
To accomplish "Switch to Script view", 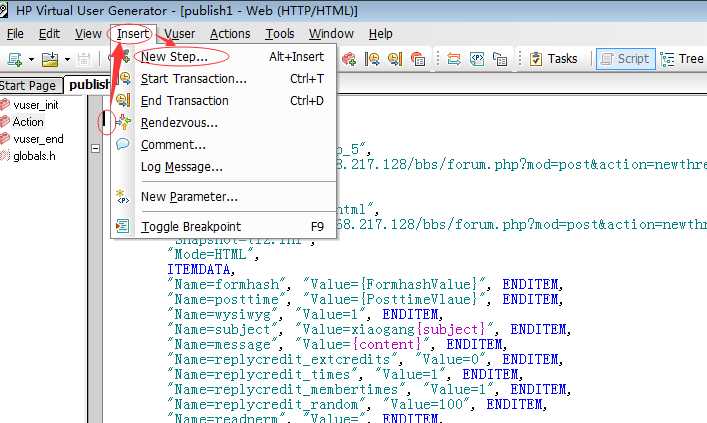I will [x=626, y=59].
